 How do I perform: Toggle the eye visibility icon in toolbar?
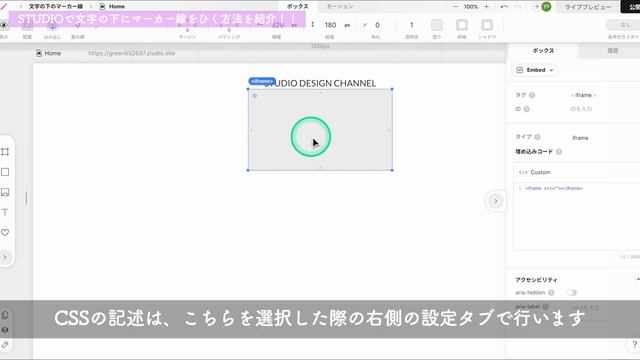(x=4, y=25)
